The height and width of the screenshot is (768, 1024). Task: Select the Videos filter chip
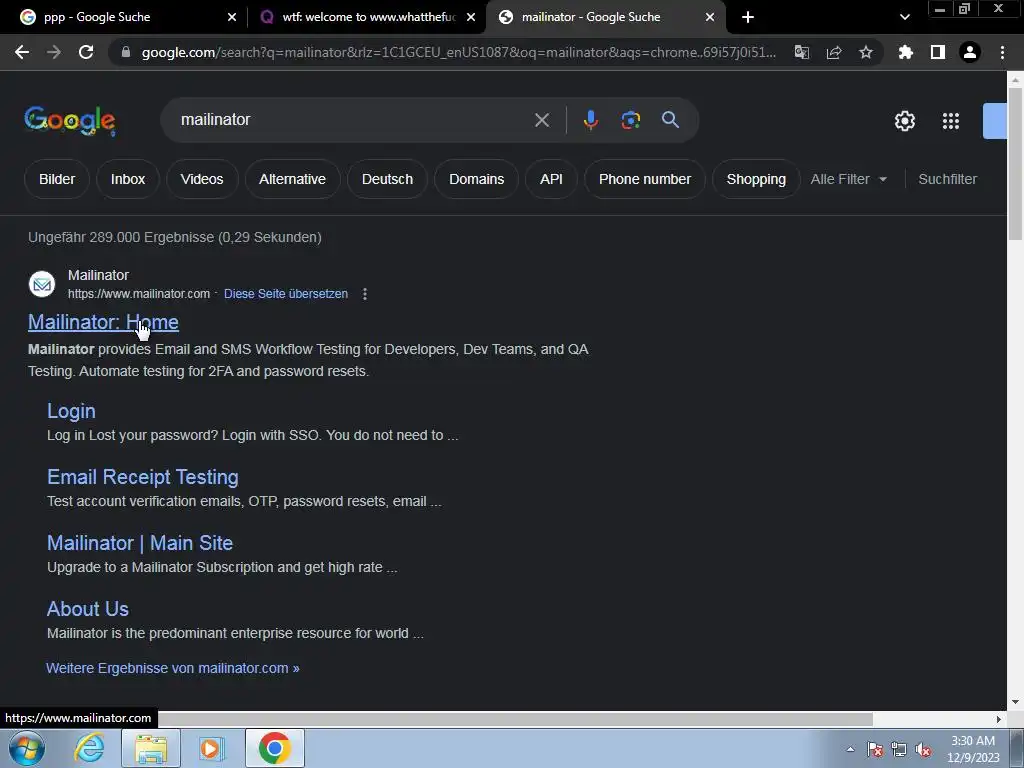[202, 179]
